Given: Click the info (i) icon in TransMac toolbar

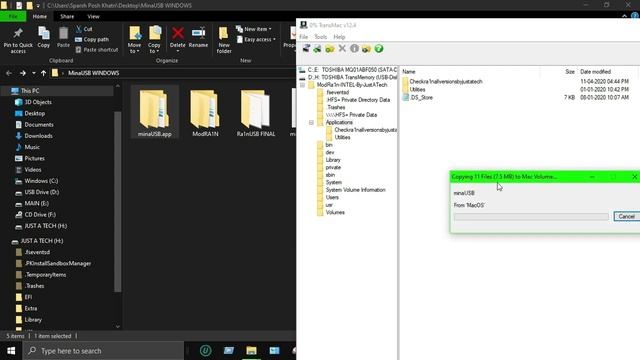Looking at the screenshot, I should point(354,49).
